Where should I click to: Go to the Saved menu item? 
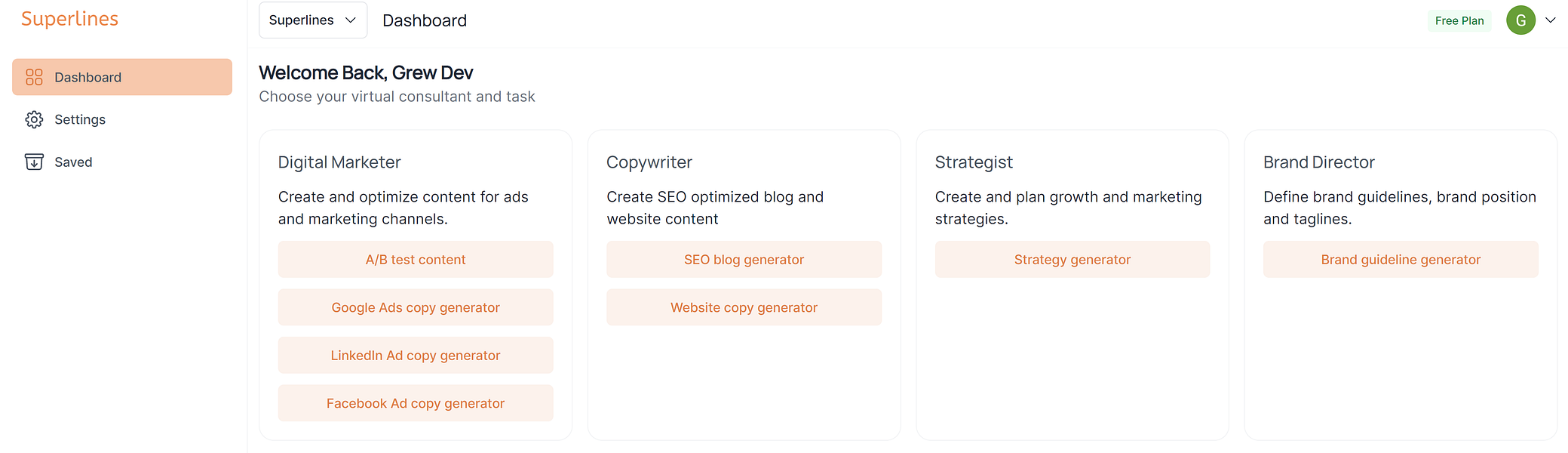tap(73, 162)
